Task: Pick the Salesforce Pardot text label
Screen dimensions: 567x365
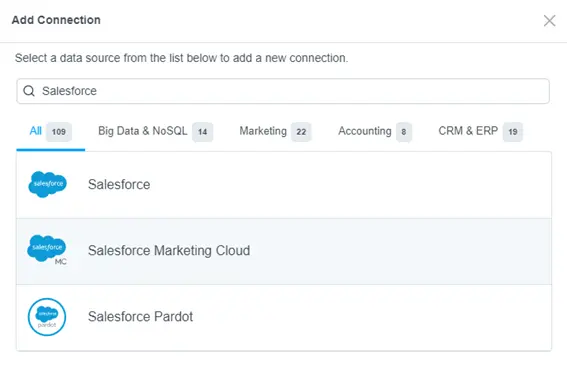Action: tap(140, 317)
